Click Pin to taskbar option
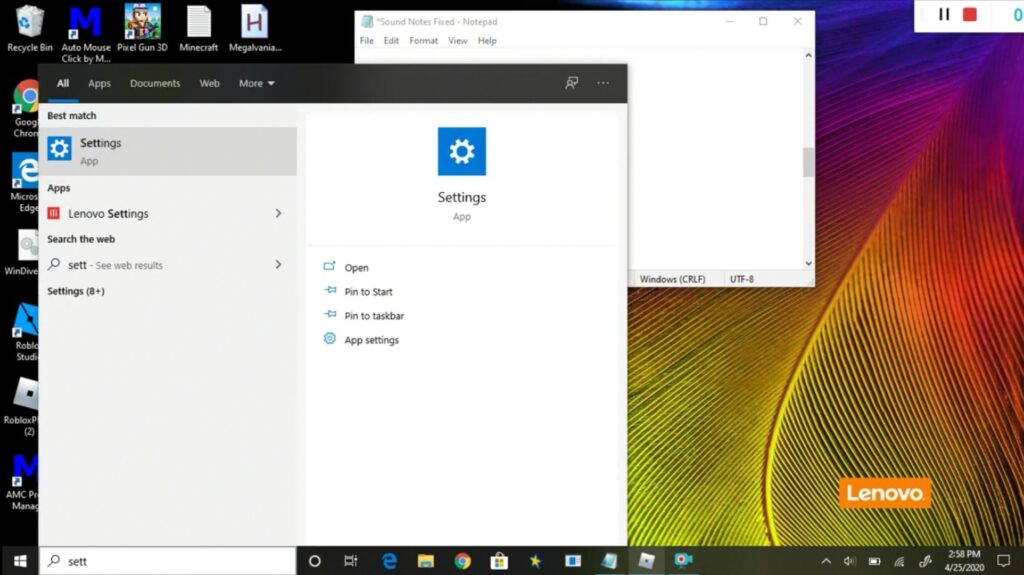This screenshot has width=1024, height=575. click(x=374, y=316)
